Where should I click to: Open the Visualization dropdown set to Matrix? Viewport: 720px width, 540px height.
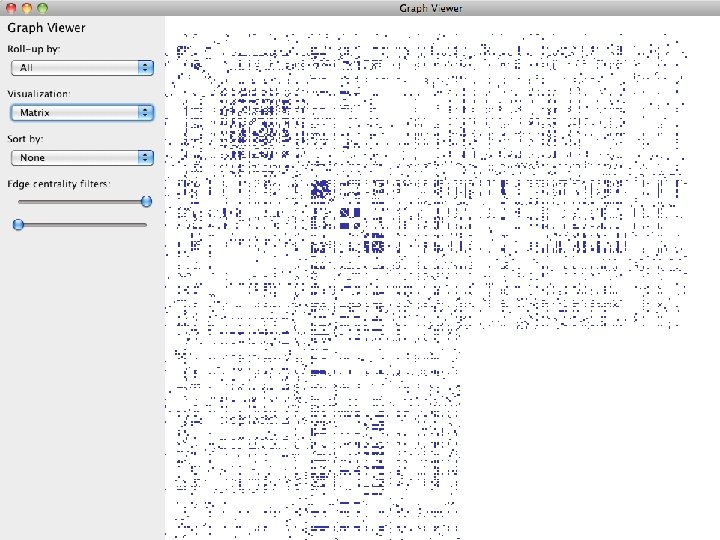(82, 112)
